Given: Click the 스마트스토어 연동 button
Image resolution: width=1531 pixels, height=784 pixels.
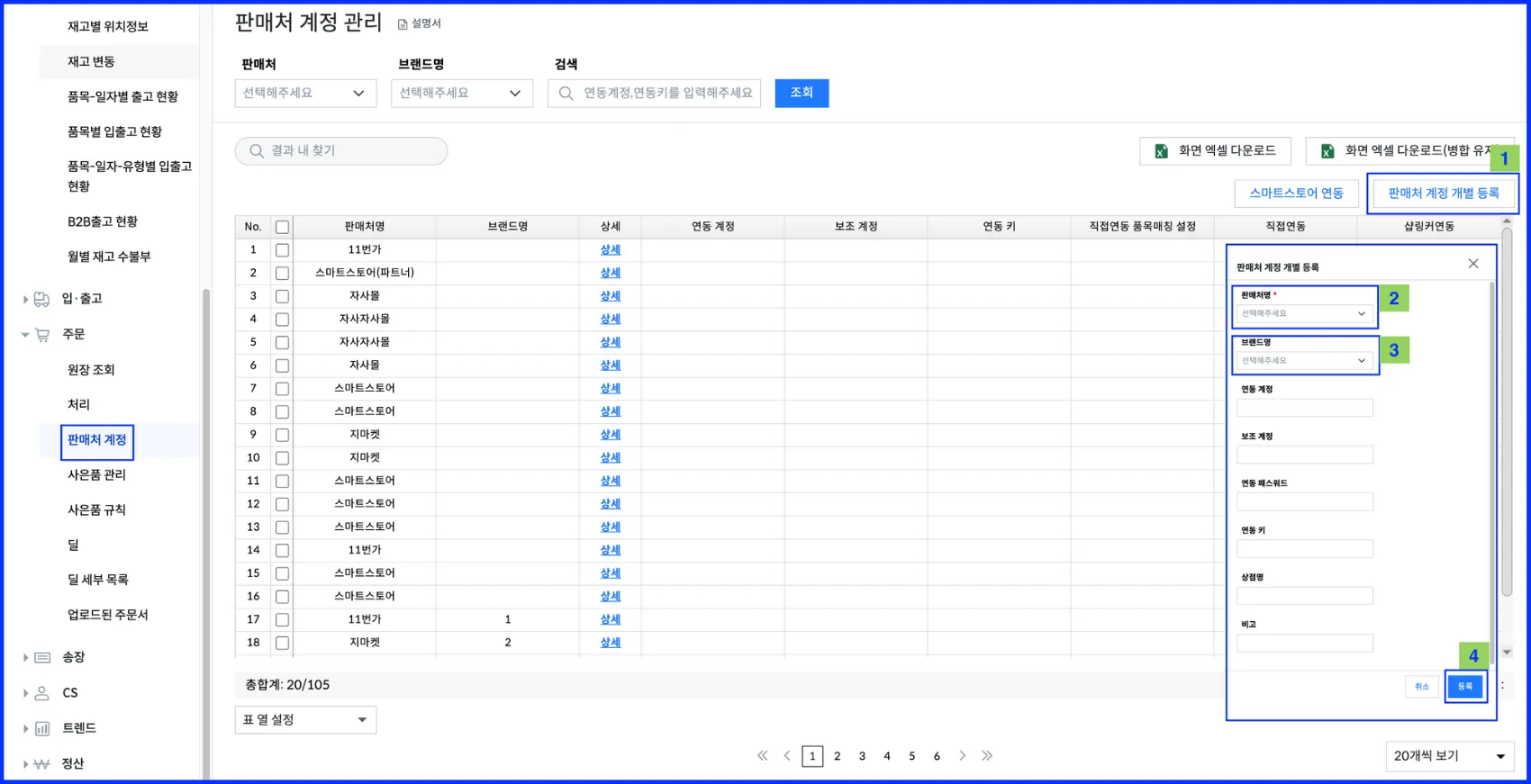Looking at the screenshot, I should pyautogui.click(x=1296, y=194).
